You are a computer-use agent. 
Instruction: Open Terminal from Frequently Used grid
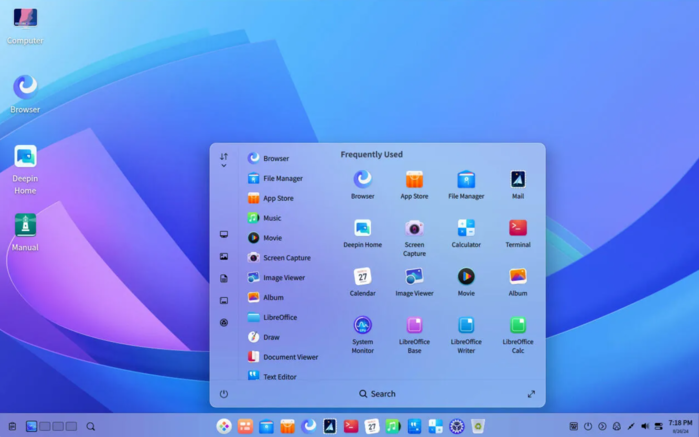pyautogui.click(x=517, y=229)
